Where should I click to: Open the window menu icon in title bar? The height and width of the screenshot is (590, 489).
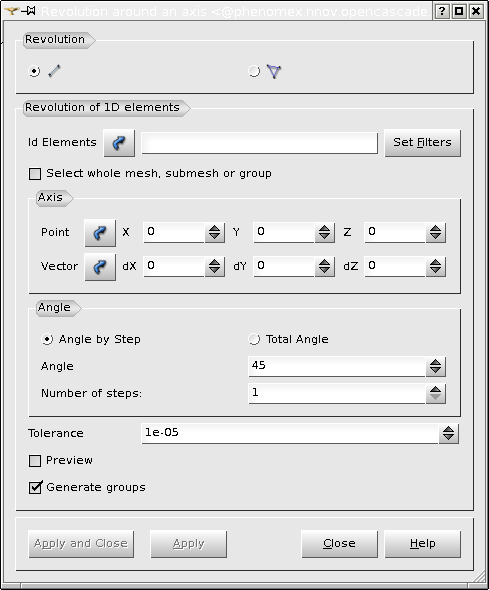click(11, 11)
